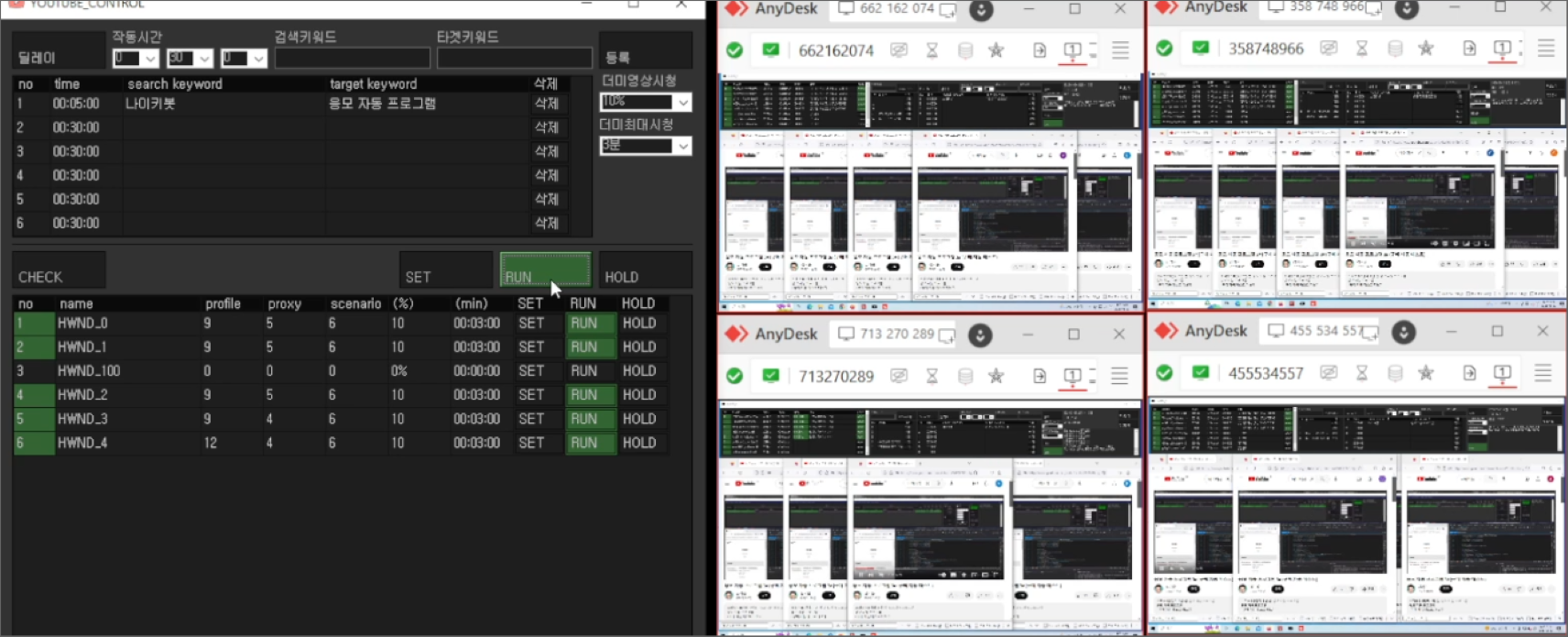1568x637 pixels.
Task: Select the 나이키봇 search keyword cell
Action: pyautogui.click(x=223, y=104)
